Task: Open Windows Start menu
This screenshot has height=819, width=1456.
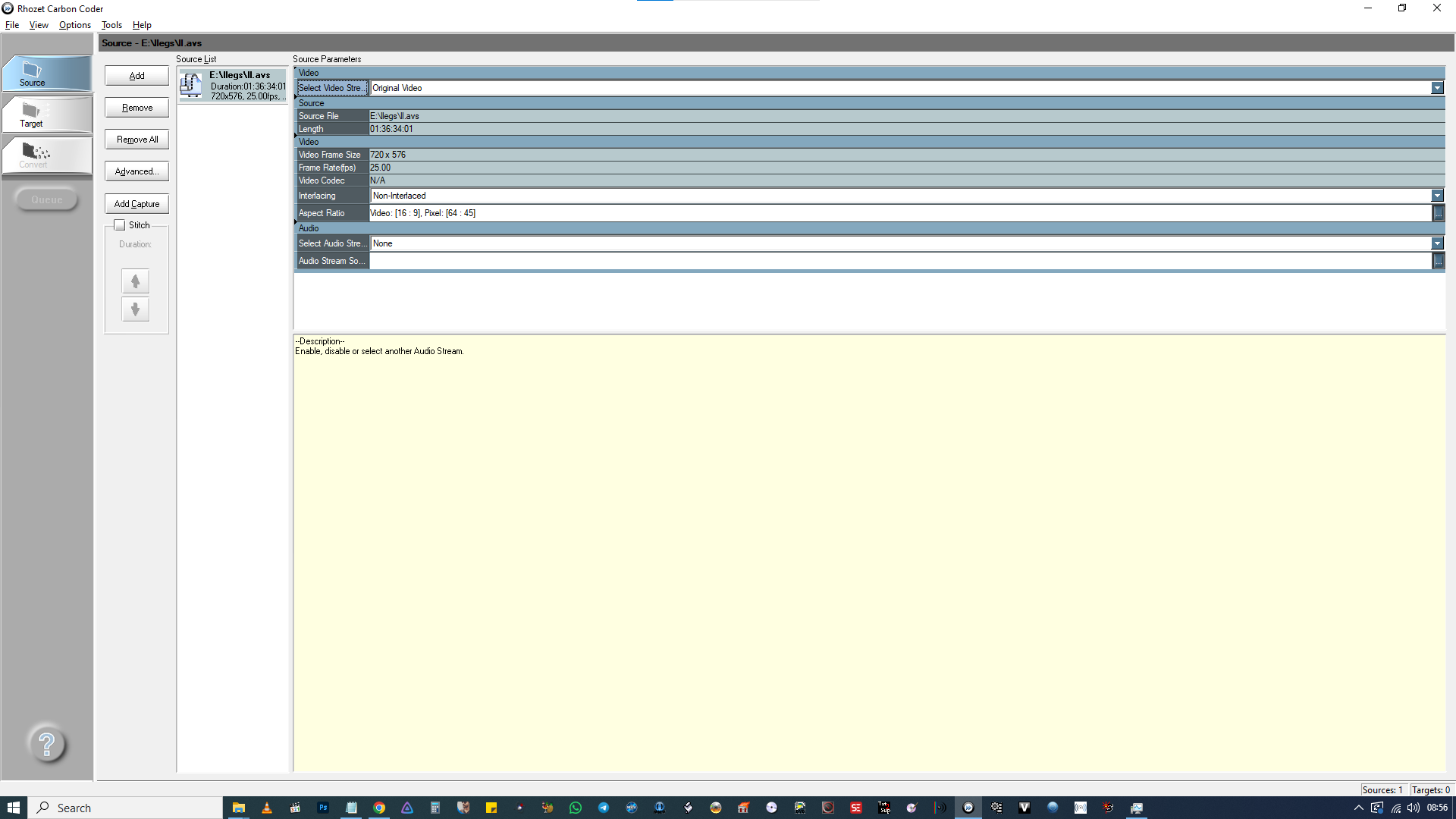Action: click(x=14, y=808)
